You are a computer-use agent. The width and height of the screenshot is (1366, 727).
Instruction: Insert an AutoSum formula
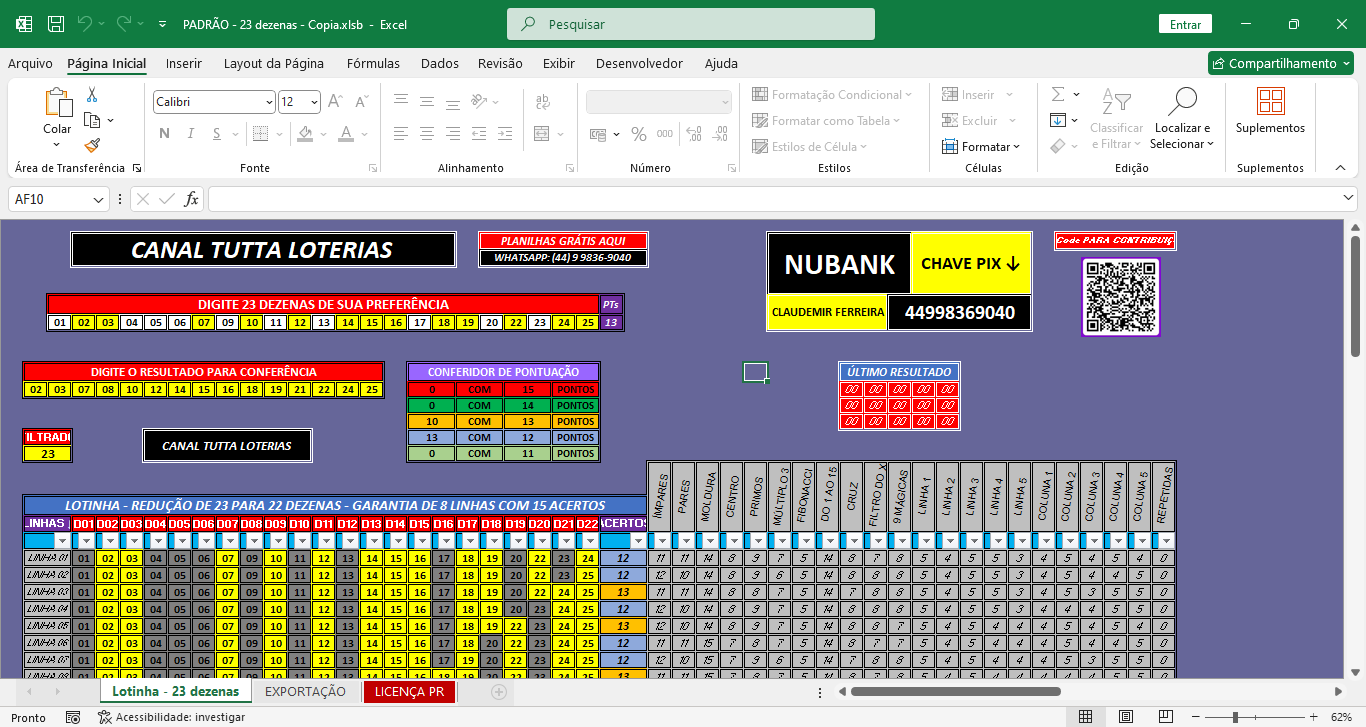point(1058,94)
